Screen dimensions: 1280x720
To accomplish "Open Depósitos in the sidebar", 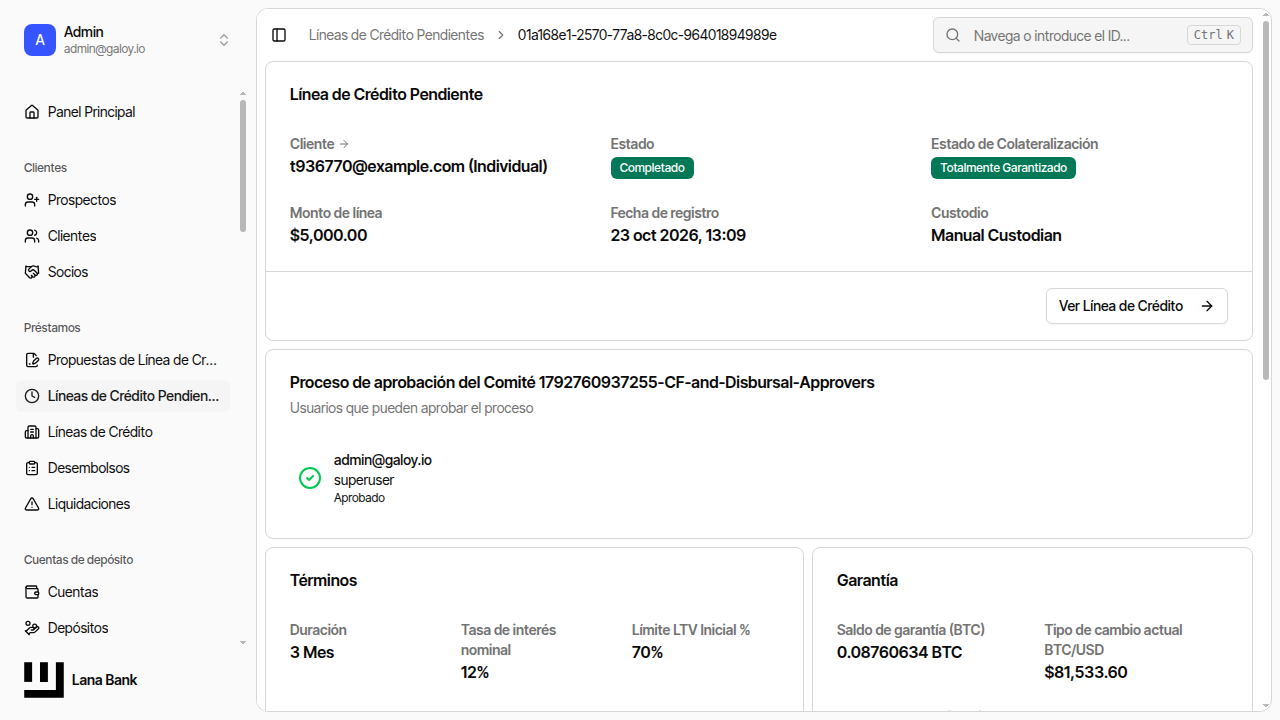I will pyautogui.click(x=124, y=628).
